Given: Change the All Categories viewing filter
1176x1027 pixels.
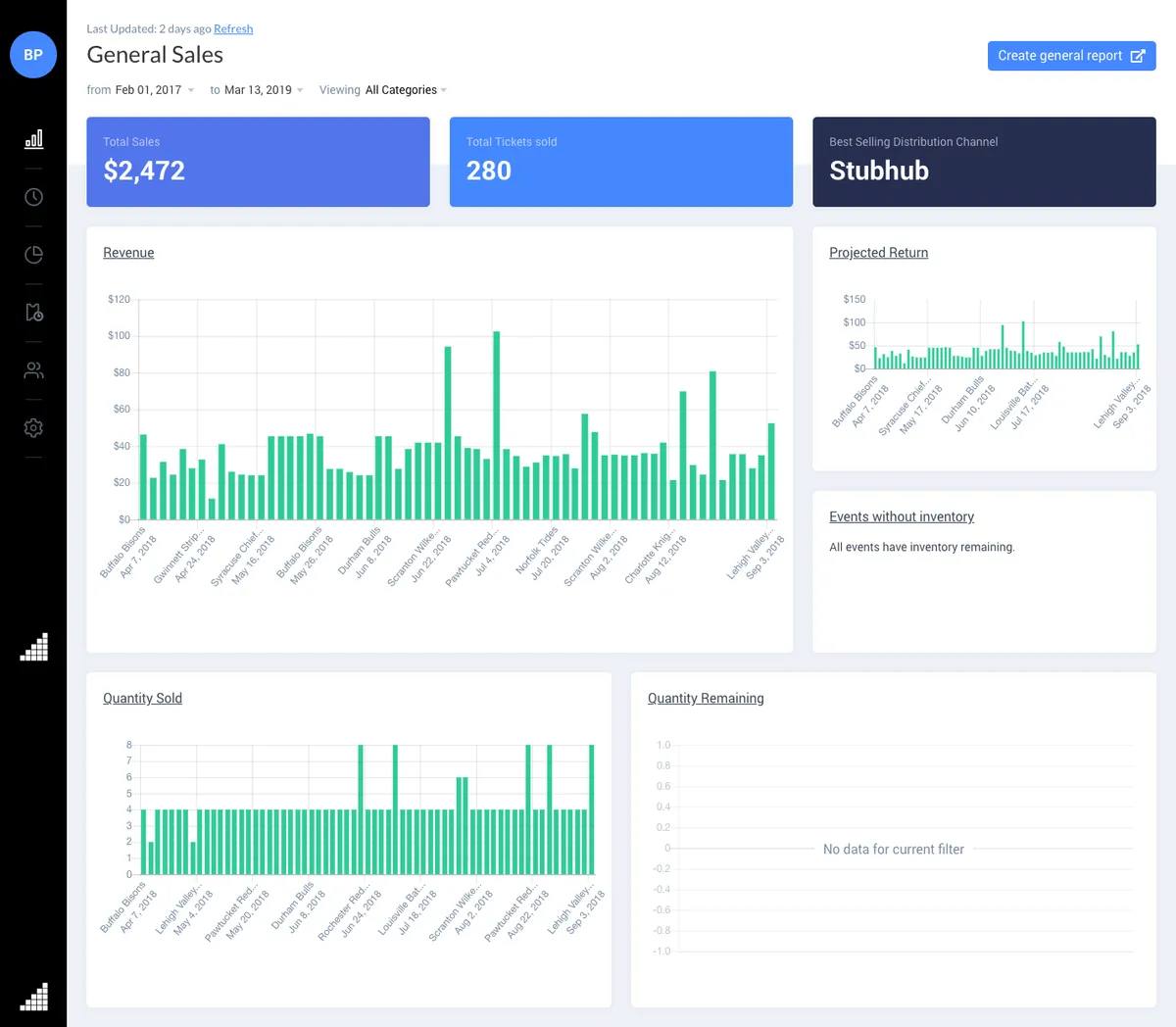Looking at the screenshot, I should (404, 89).
